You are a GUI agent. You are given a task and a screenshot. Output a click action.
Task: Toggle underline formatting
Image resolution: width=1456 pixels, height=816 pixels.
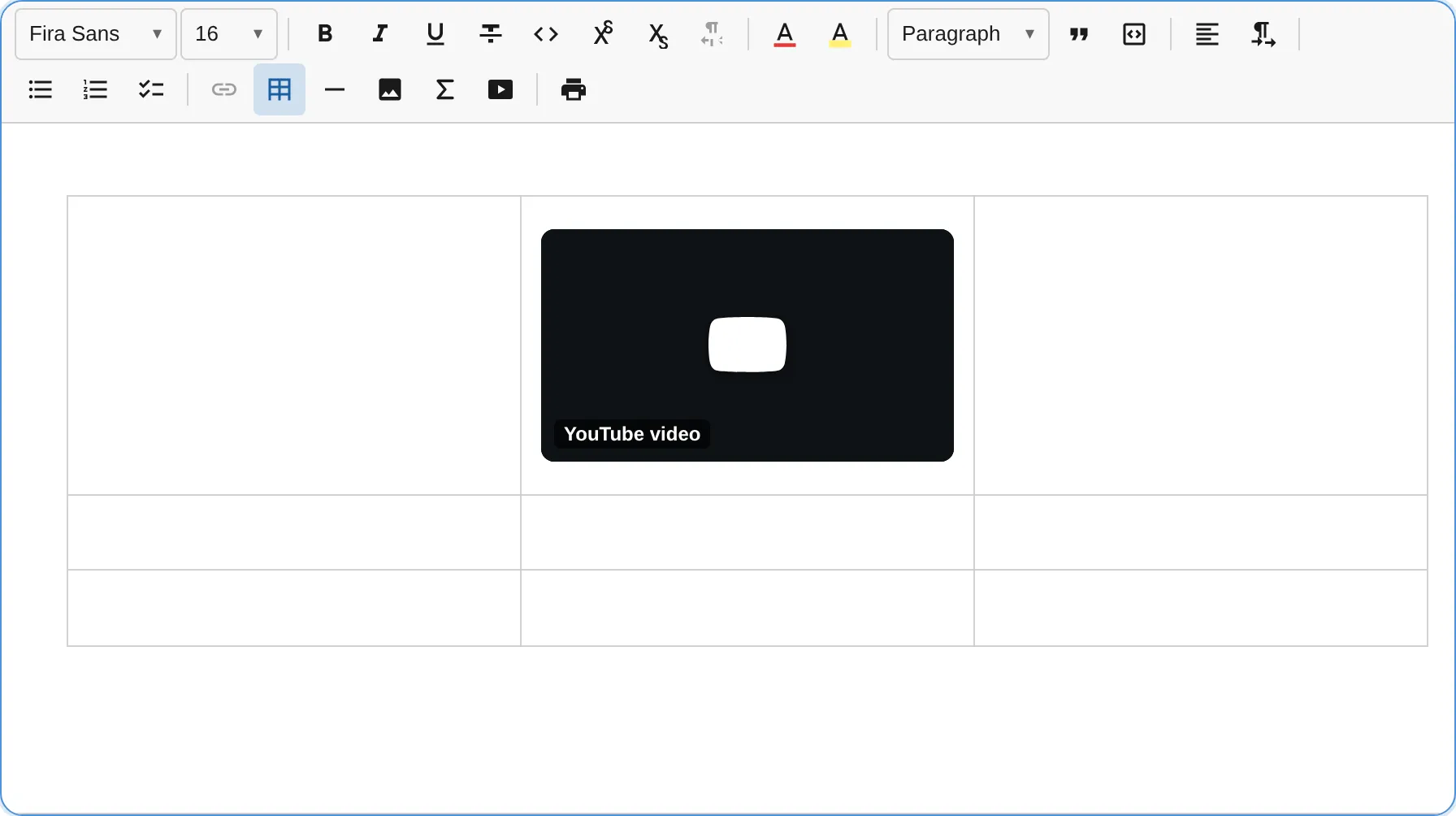[435, 34]
